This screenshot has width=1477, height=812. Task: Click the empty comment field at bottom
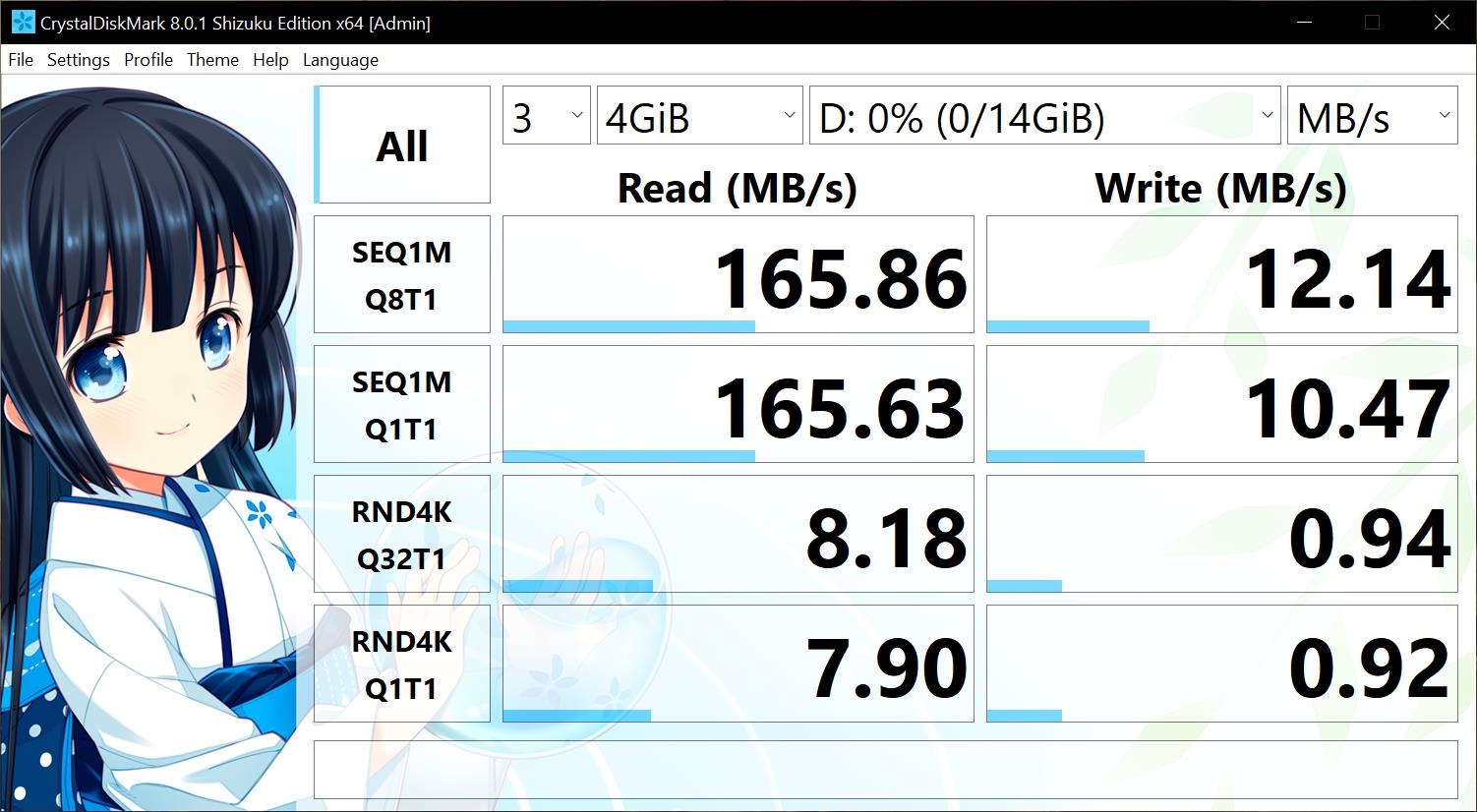click(x=886, y=770)
